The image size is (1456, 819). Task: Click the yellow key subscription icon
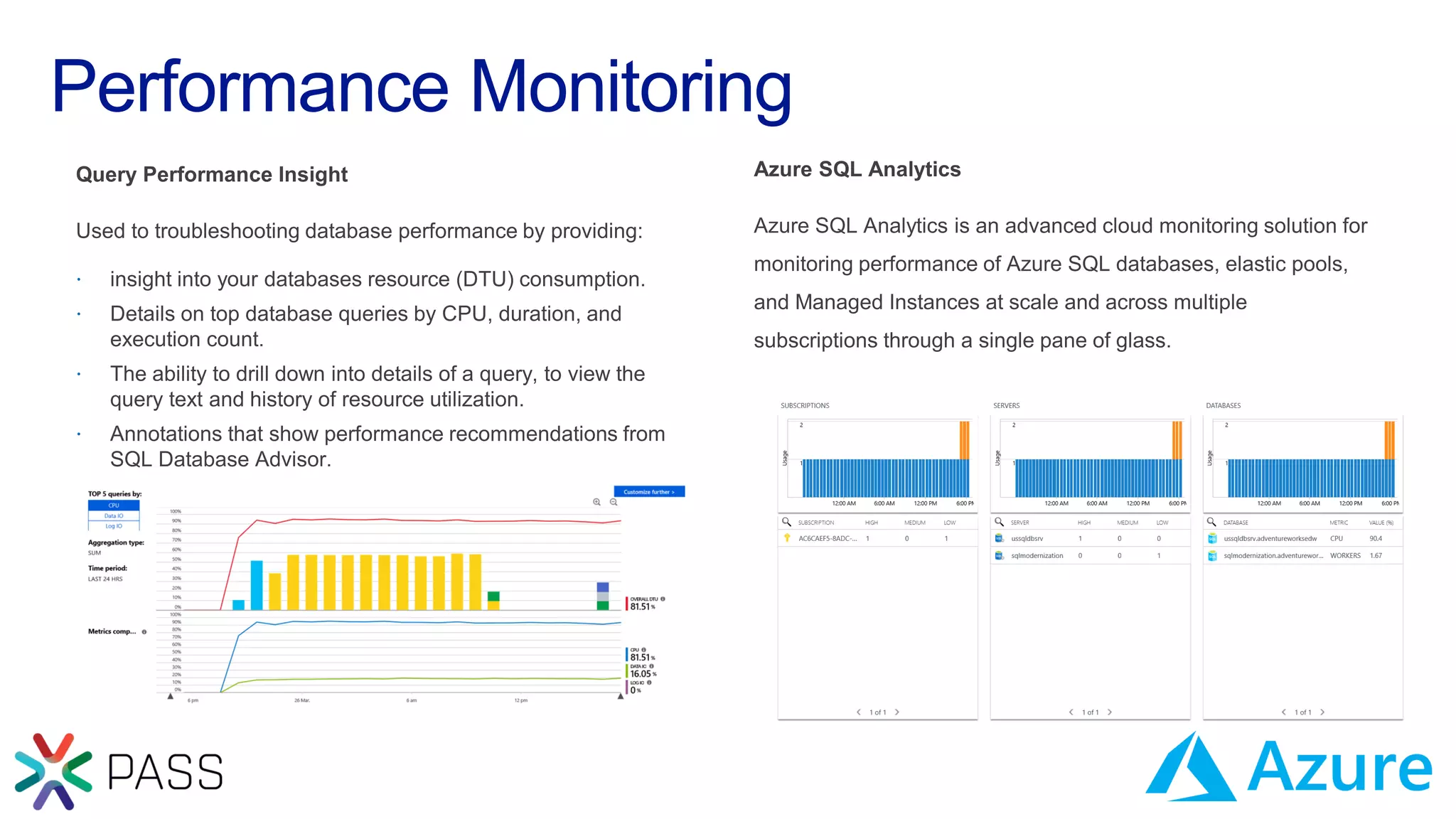click(787, 538)
